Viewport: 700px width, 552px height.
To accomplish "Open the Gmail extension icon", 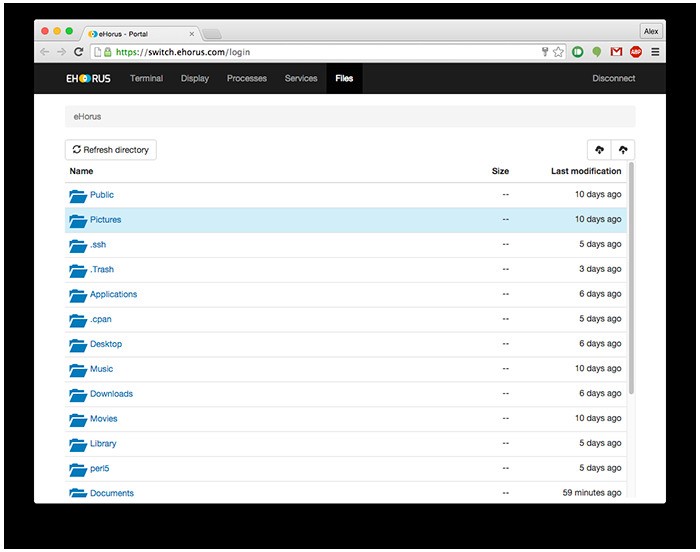I will pos(616,52).
